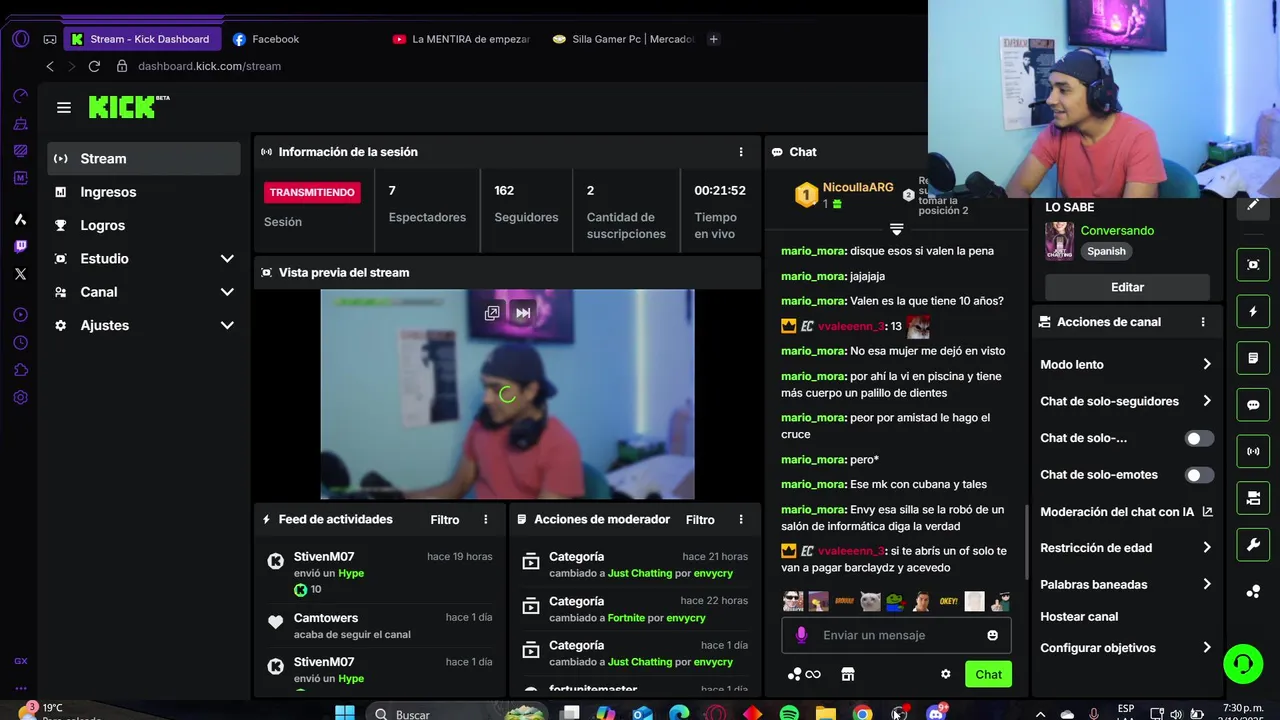Open Acciones de moderador three-dot menu
This screenshot has height=720, width=1280.
point(741,520)
